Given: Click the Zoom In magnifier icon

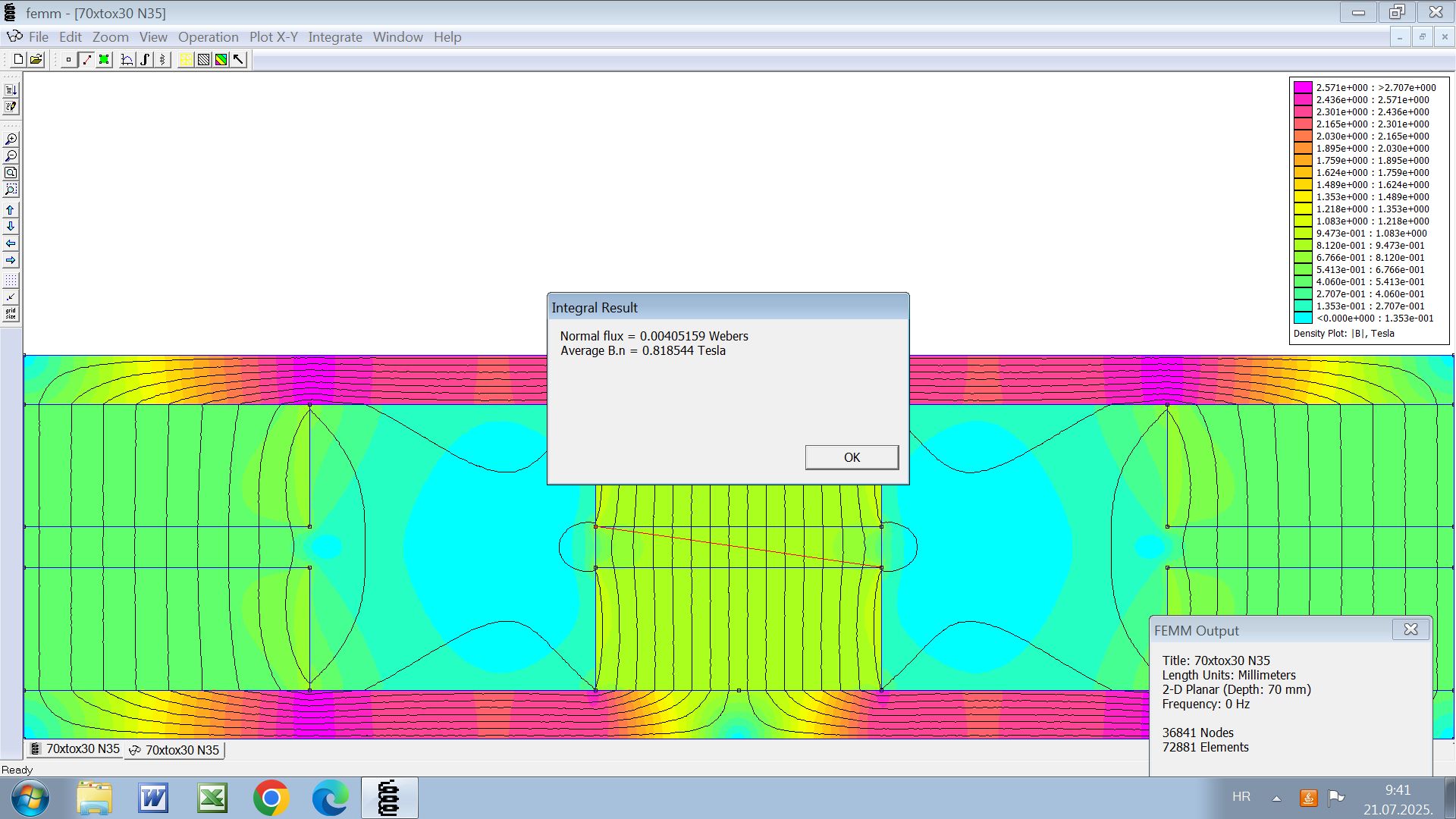Looking at the screenshot, I should [11, 140].
